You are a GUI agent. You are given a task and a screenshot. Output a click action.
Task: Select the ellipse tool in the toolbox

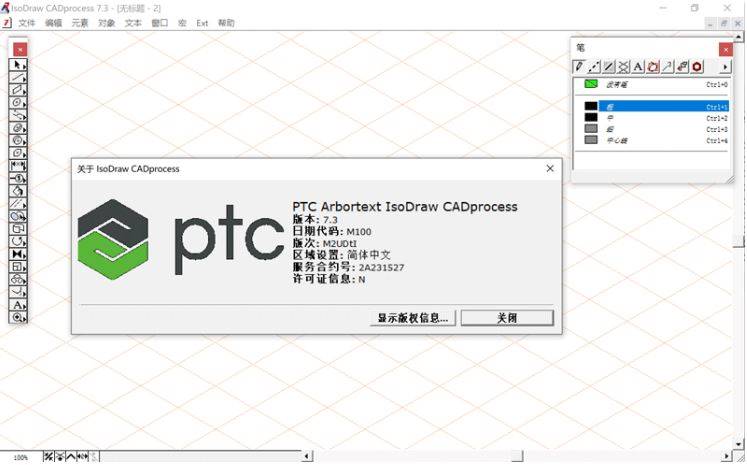pyautogui.click(x=18, y=102)
